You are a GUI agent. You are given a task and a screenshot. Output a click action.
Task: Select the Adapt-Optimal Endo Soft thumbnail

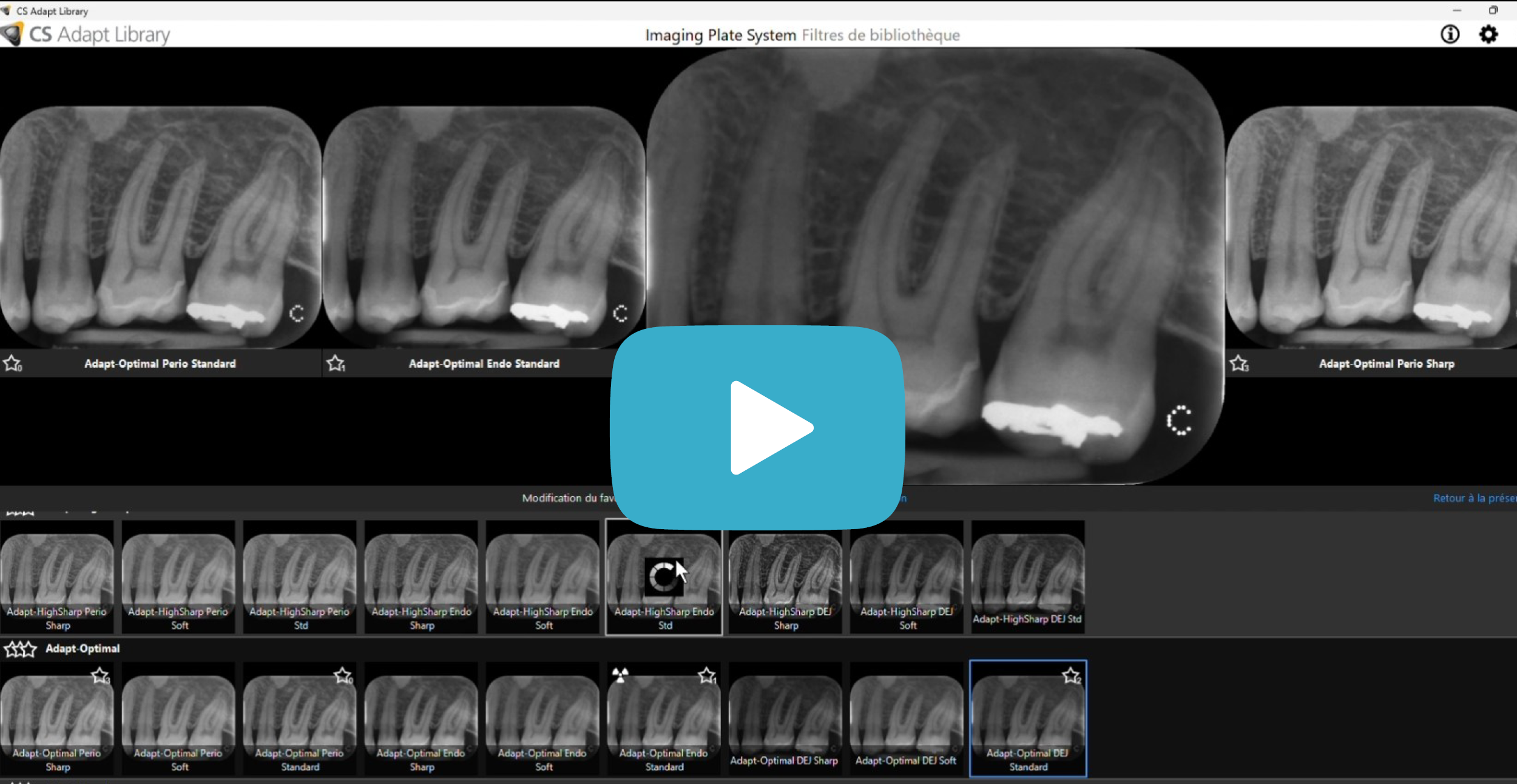(x=542, y=718)
